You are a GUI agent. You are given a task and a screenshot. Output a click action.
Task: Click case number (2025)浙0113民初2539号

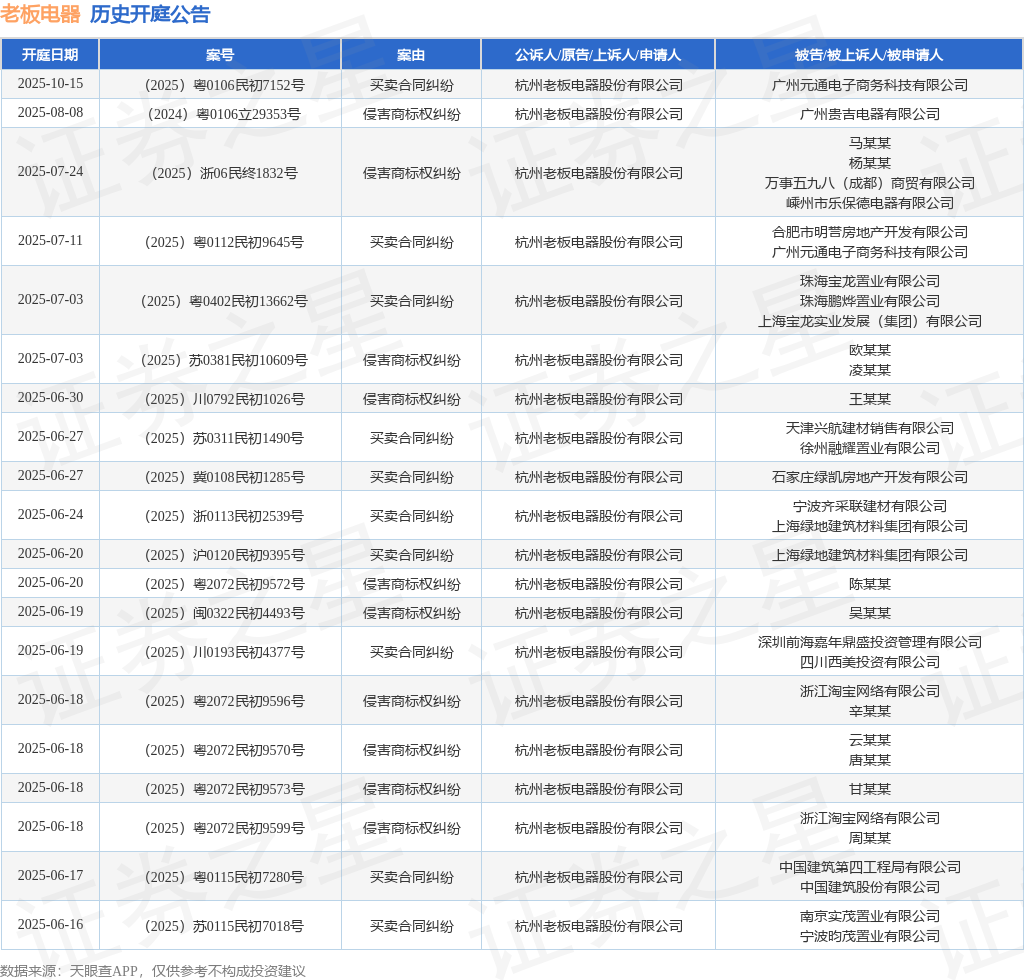(224, 516)
